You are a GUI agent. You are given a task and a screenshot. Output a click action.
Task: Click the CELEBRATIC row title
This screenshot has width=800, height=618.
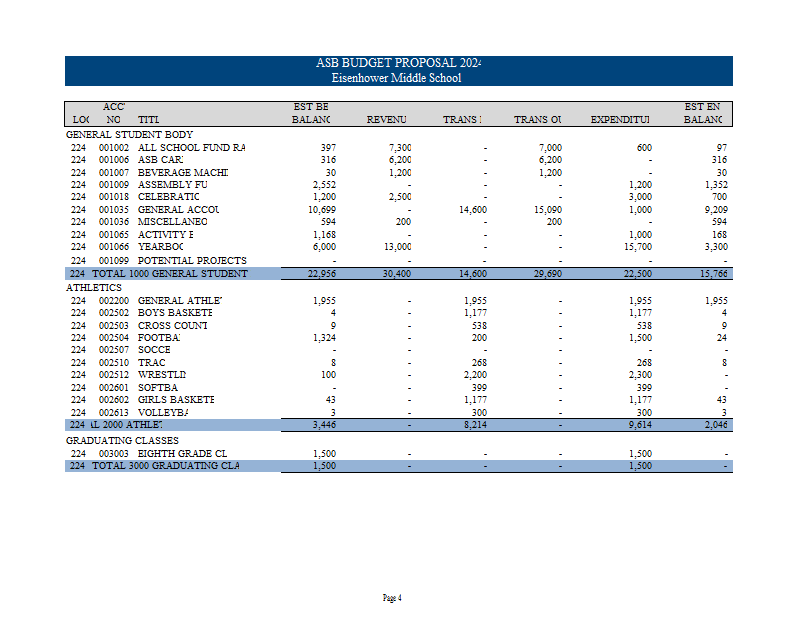coord(168,197)
